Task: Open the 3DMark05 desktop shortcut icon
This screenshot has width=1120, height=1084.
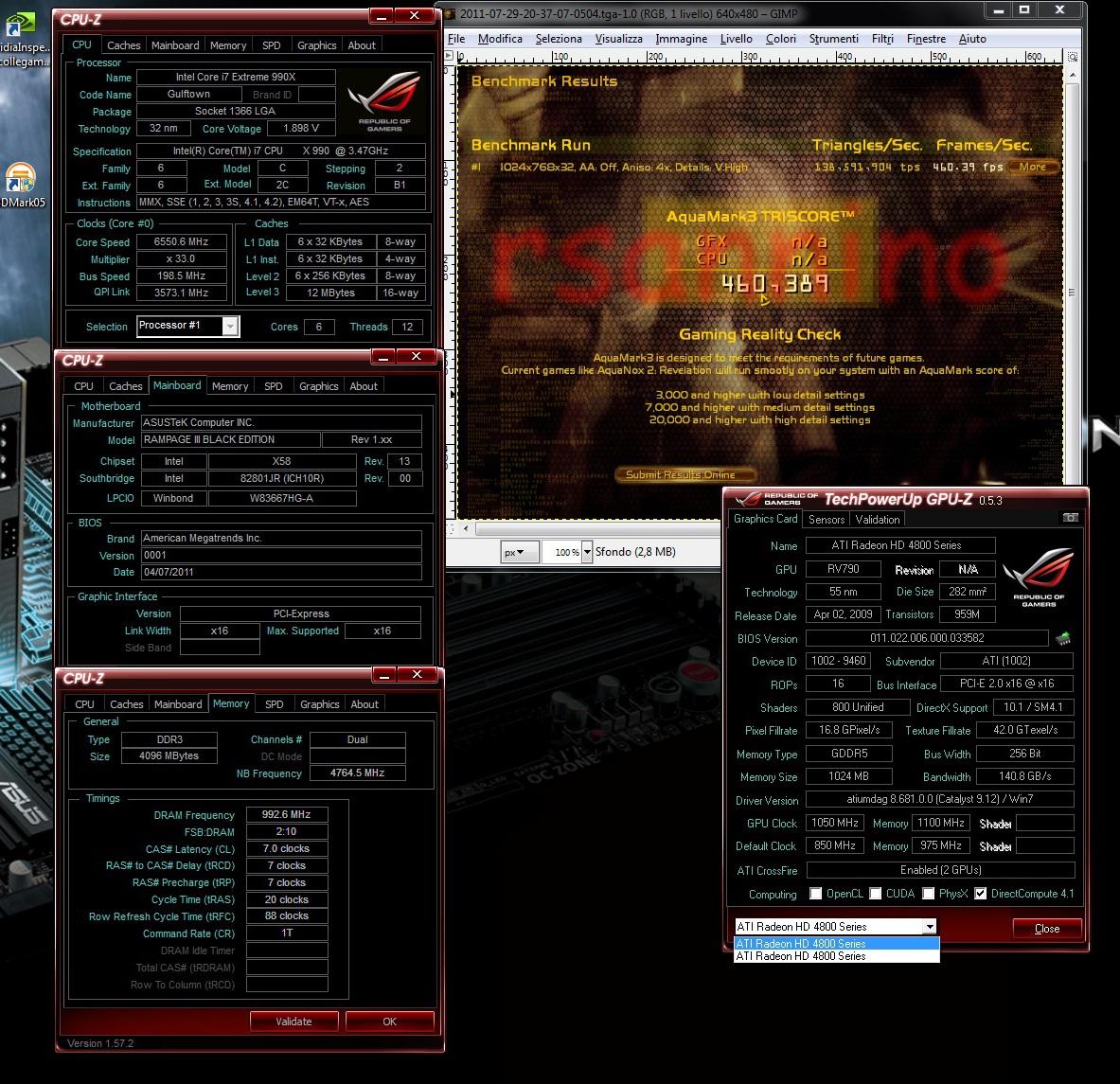Action: (20, 178)
